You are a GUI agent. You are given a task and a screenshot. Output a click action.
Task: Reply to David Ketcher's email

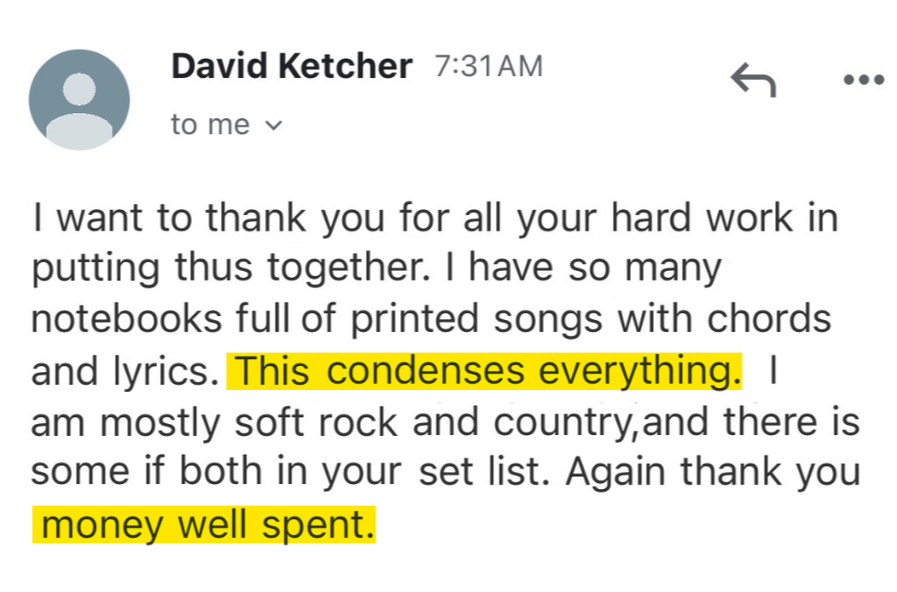(753, 80)
